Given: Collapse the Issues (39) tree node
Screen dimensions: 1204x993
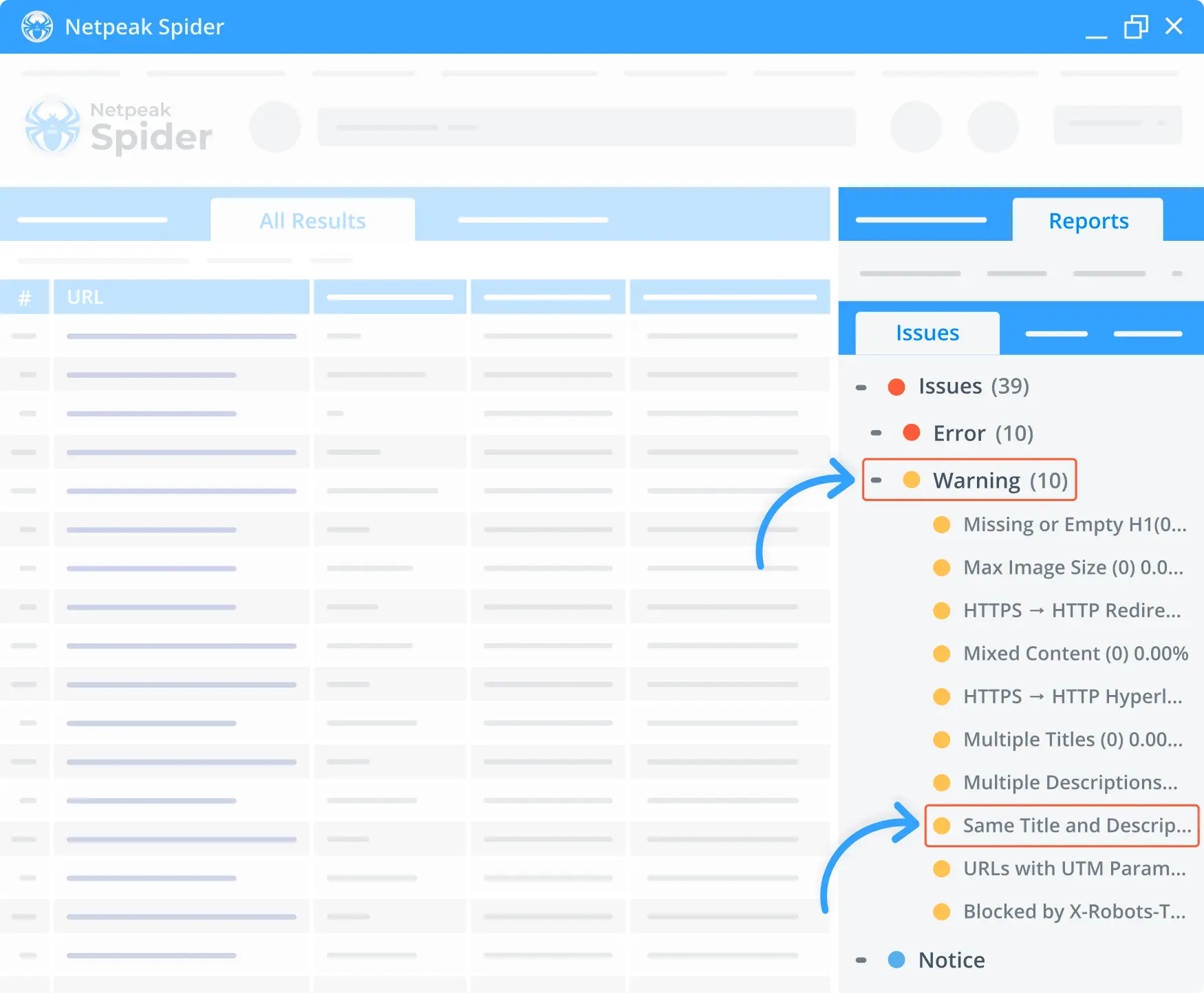Looking at the screenshot, I should click(x=861, y=387).
